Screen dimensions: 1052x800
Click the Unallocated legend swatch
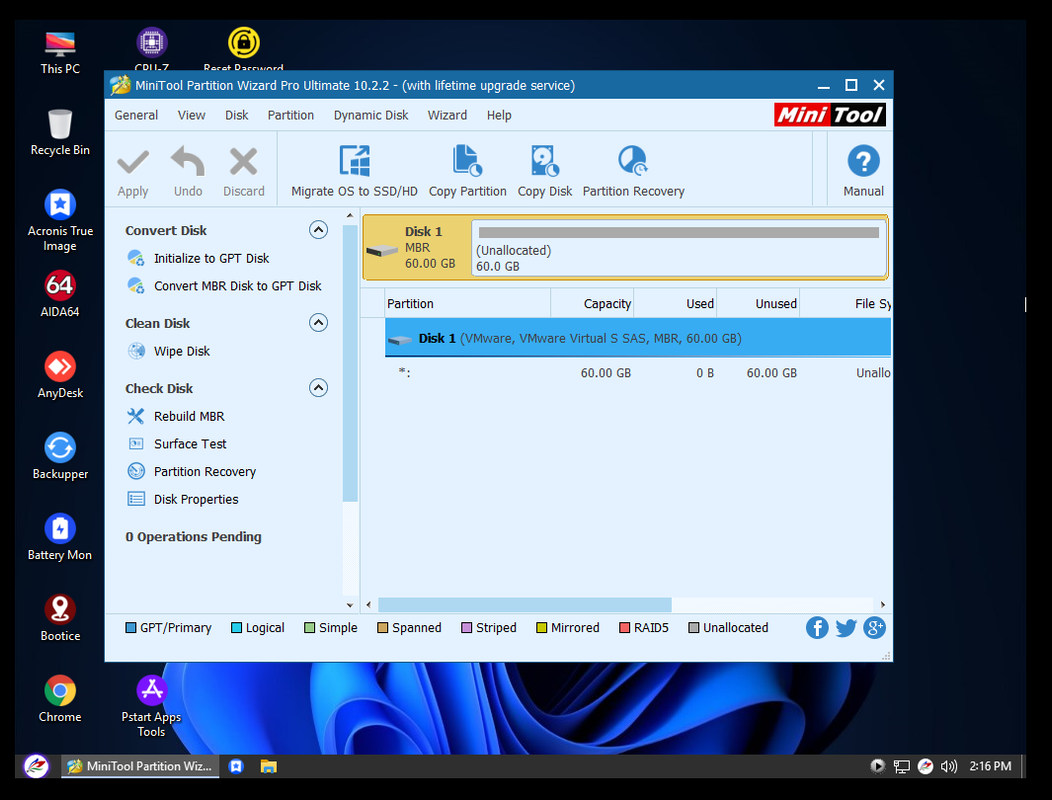click(694, 628)
